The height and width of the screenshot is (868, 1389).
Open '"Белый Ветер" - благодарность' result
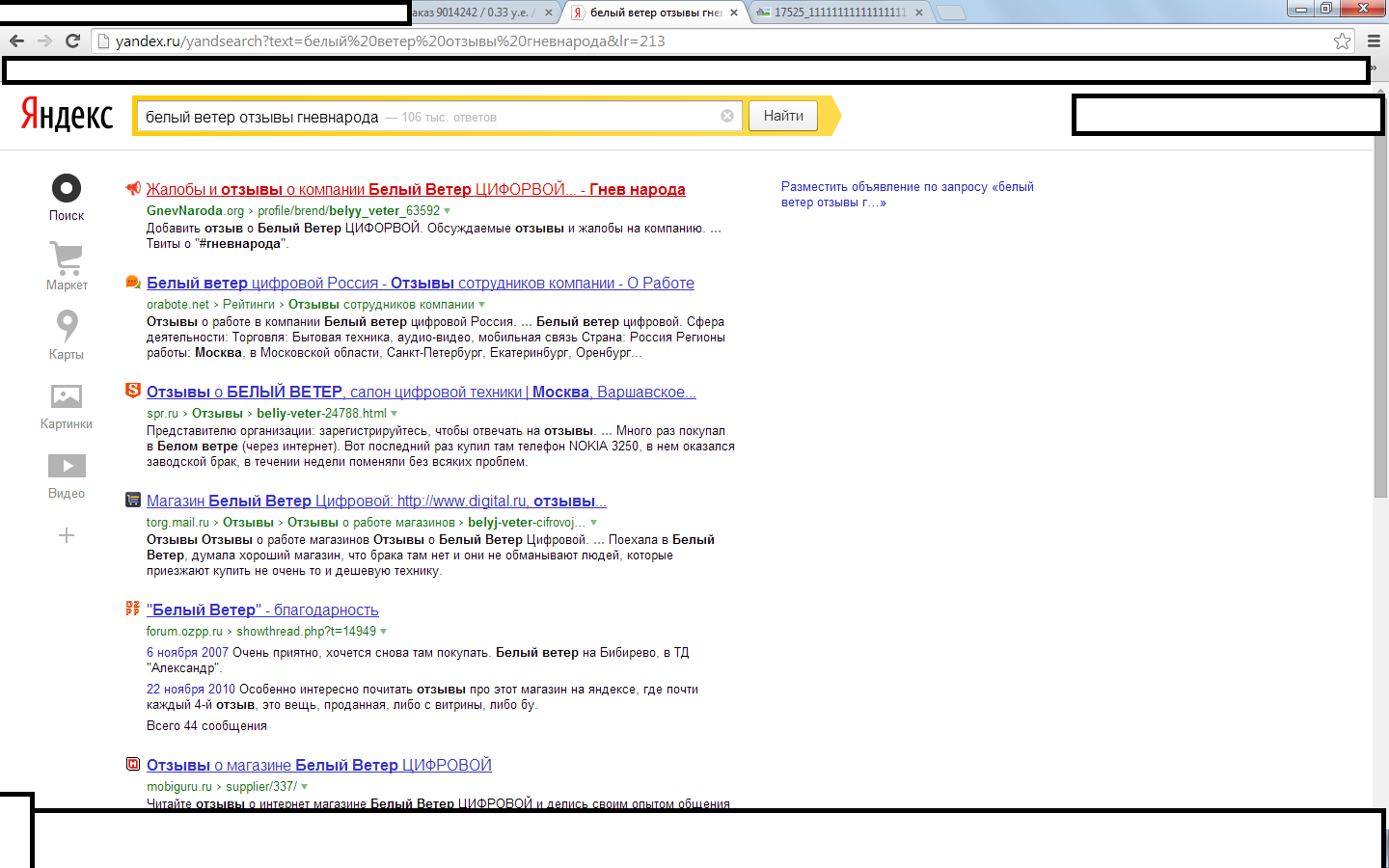pos(262,610)
